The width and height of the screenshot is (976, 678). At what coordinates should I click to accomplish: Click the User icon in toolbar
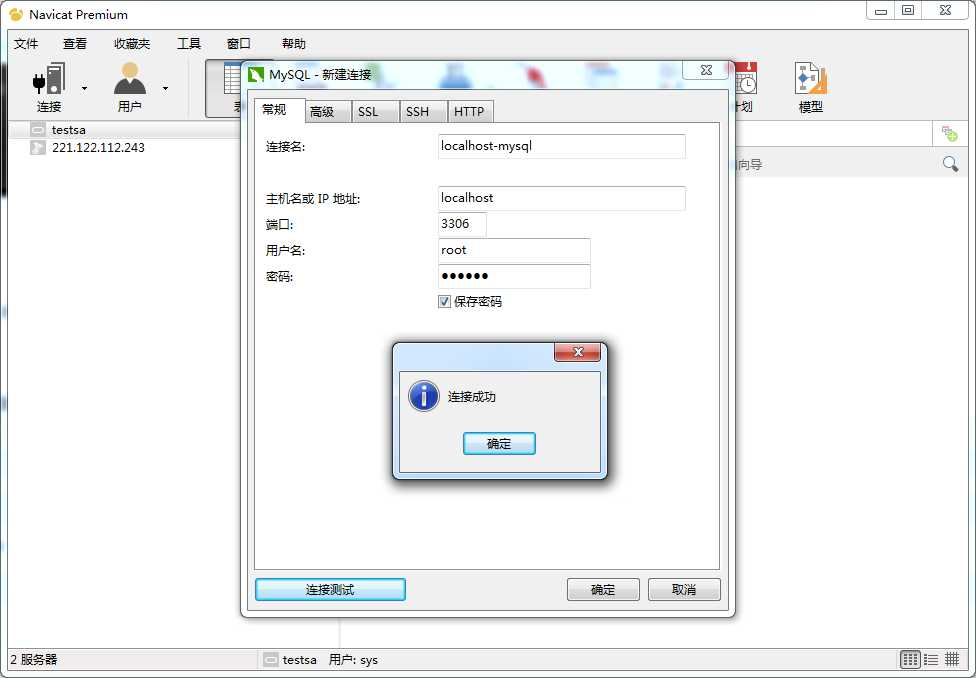pyautogui.click(x=129, y=79)
